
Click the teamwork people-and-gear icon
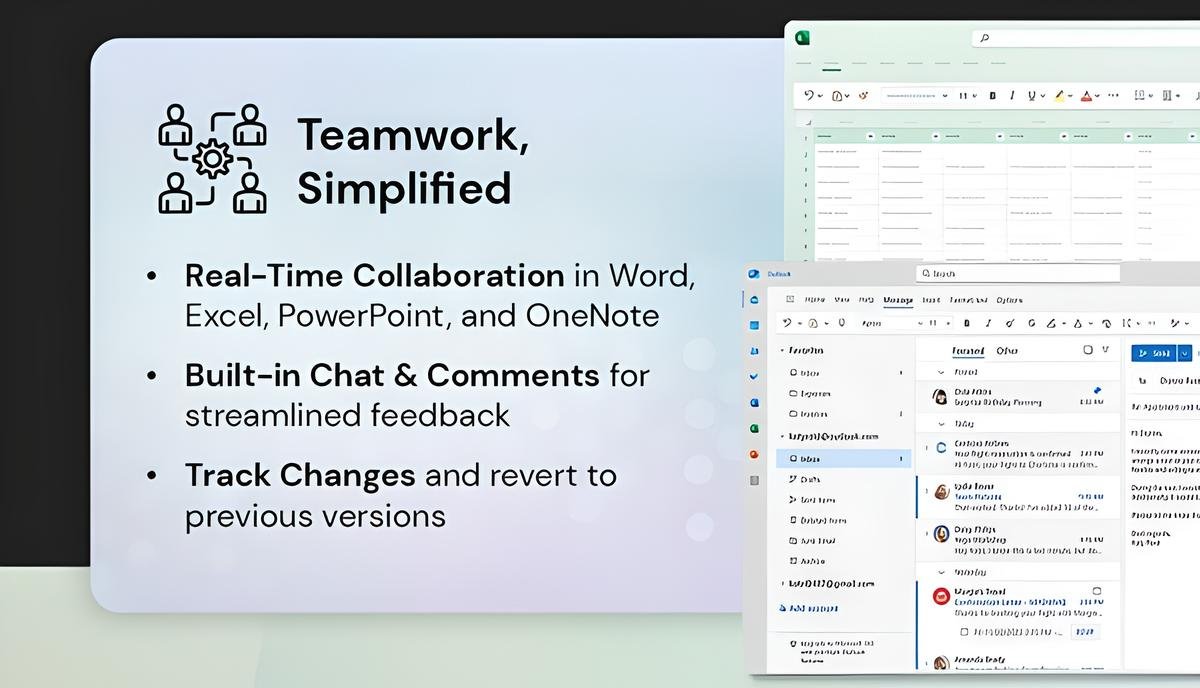[212, 158]
